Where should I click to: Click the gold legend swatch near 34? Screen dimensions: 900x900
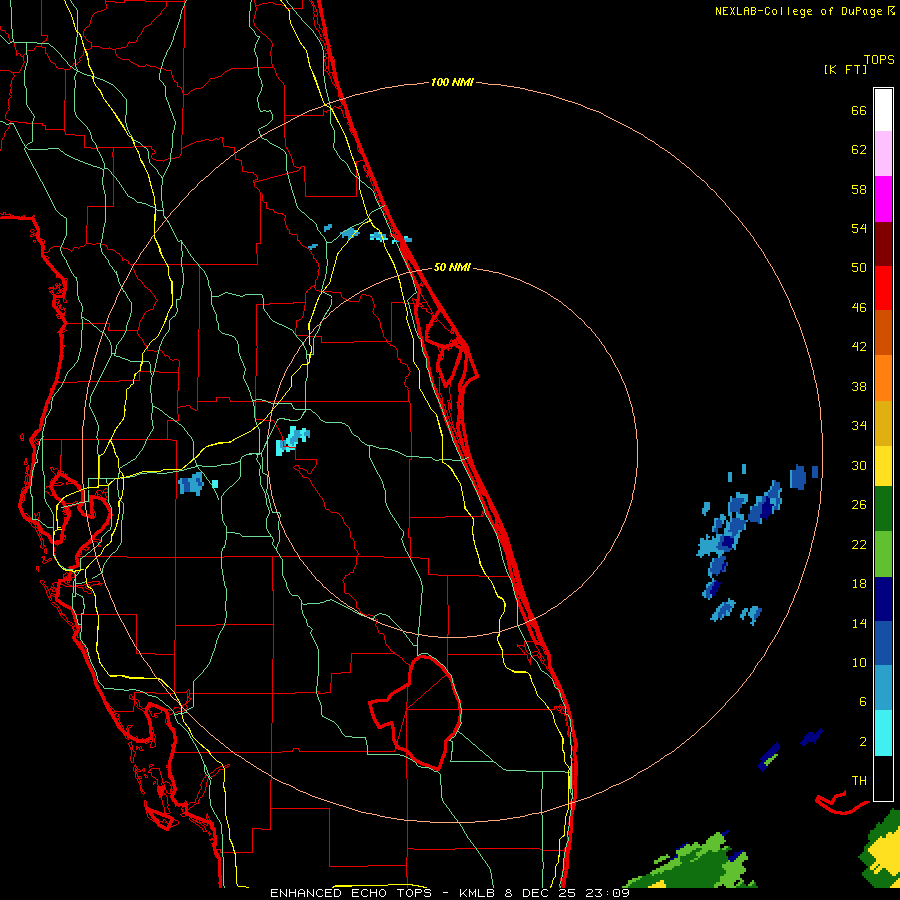coord(883,423)
